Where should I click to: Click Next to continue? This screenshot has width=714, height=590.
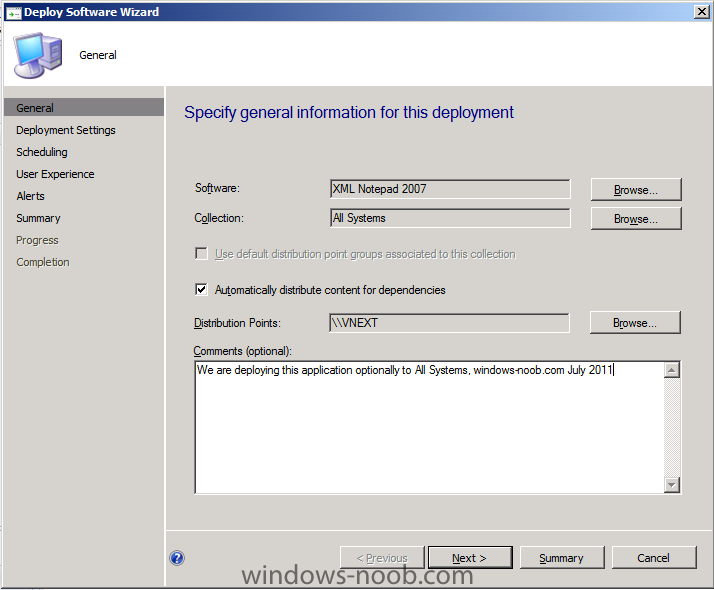[x=470, y=558]
